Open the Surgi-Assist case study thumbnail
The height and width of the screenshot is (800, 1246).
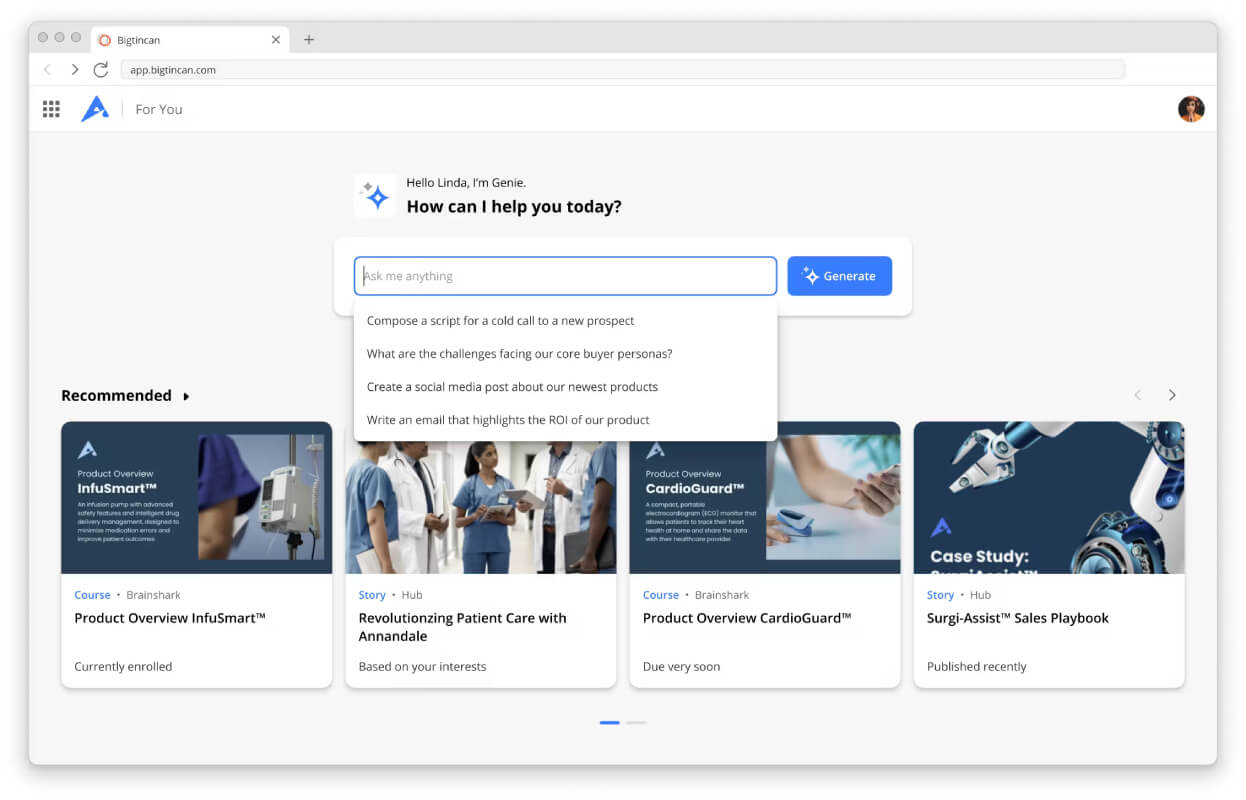coord(1049,497)
